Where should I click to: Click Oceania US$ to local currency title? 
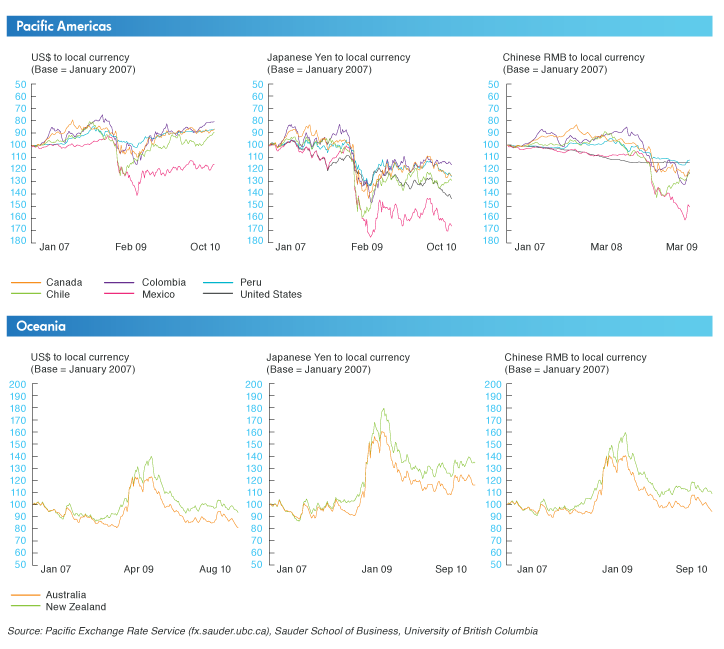[x=83, y=363]
